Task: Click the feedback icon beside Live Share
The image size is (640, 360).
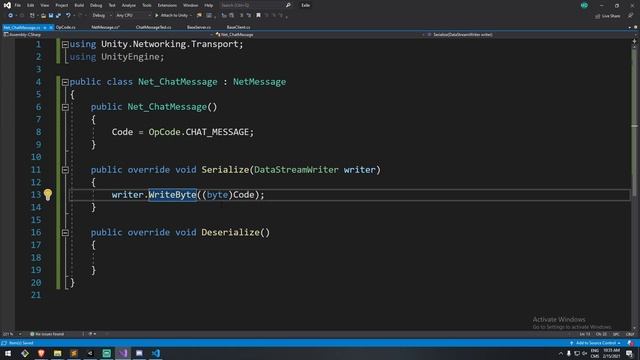Action: point(631,16)
